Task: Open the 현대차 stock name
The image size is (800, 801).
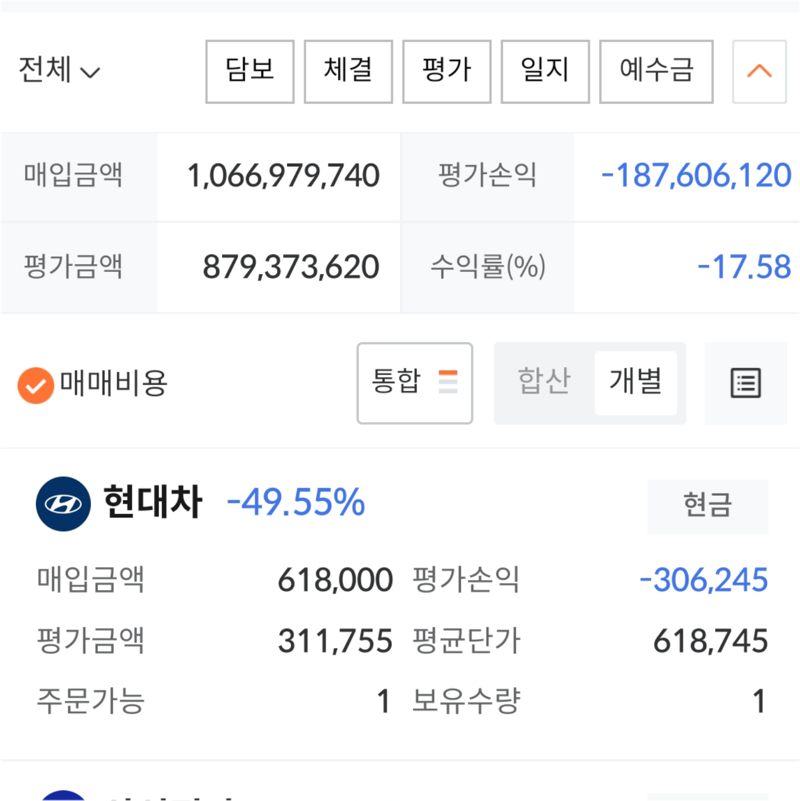Action: (153, 503)
